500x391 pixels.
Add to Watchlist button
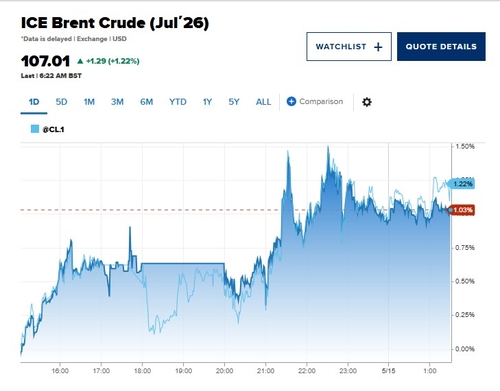click(x=349, y=47)
